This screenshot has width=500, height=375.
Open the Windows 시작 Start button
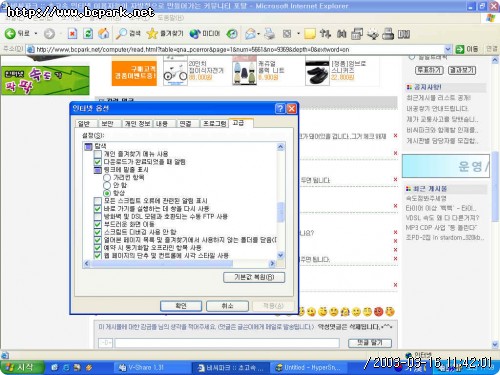[22, 367]
